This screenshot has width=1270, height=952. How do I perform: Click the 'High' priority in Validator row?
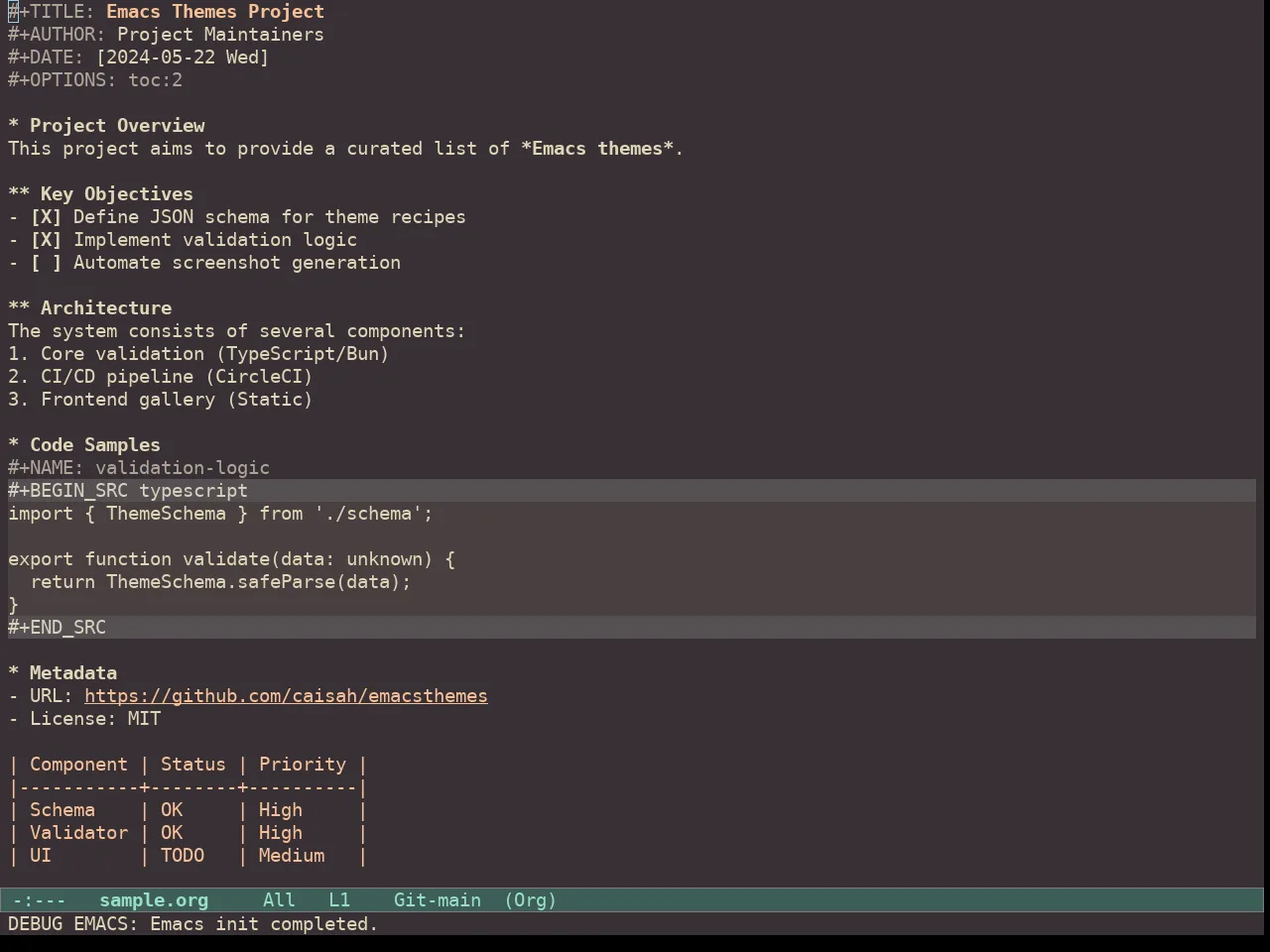(x=281, y=833)
